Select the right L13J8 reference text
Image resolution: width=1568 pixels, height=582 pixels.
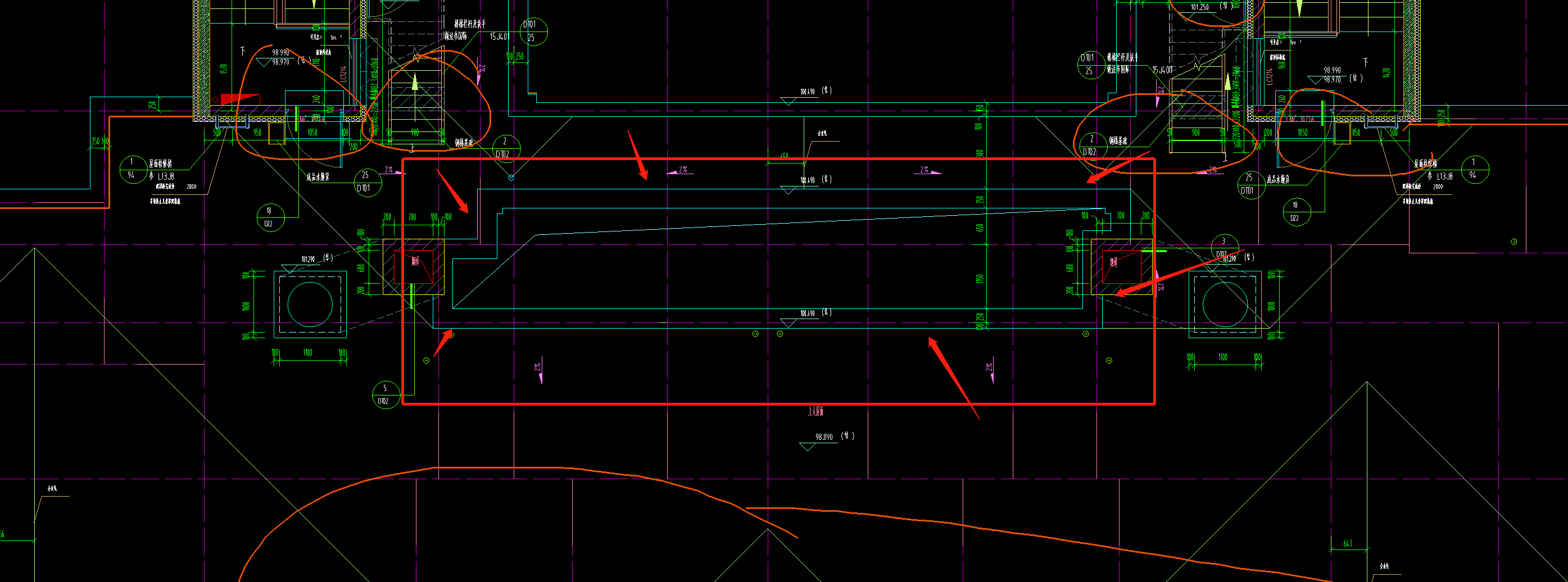(1444, 176)
